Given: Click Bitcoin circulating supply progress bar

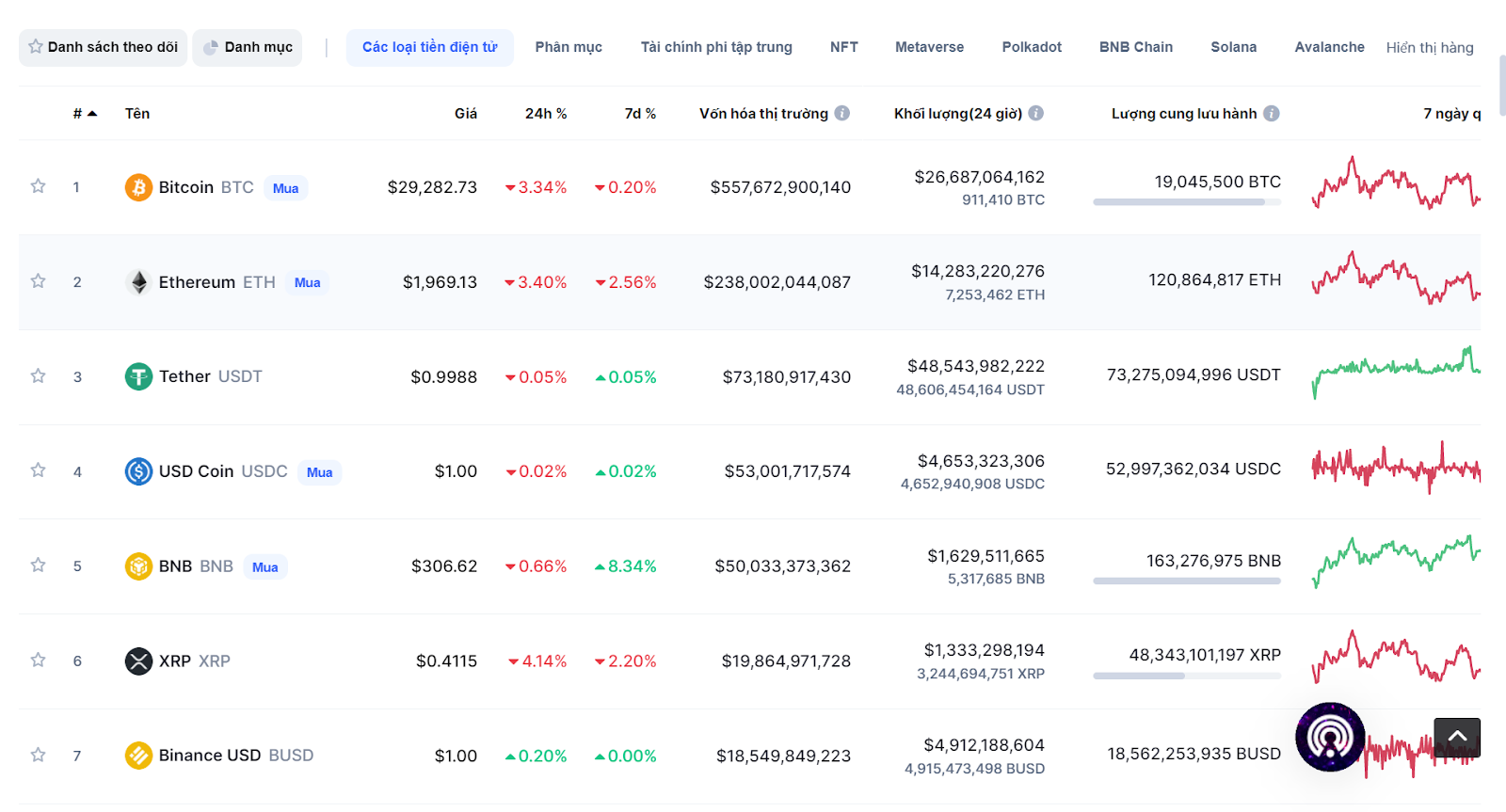Looking at the screenshot, I should coord(1187,202).
